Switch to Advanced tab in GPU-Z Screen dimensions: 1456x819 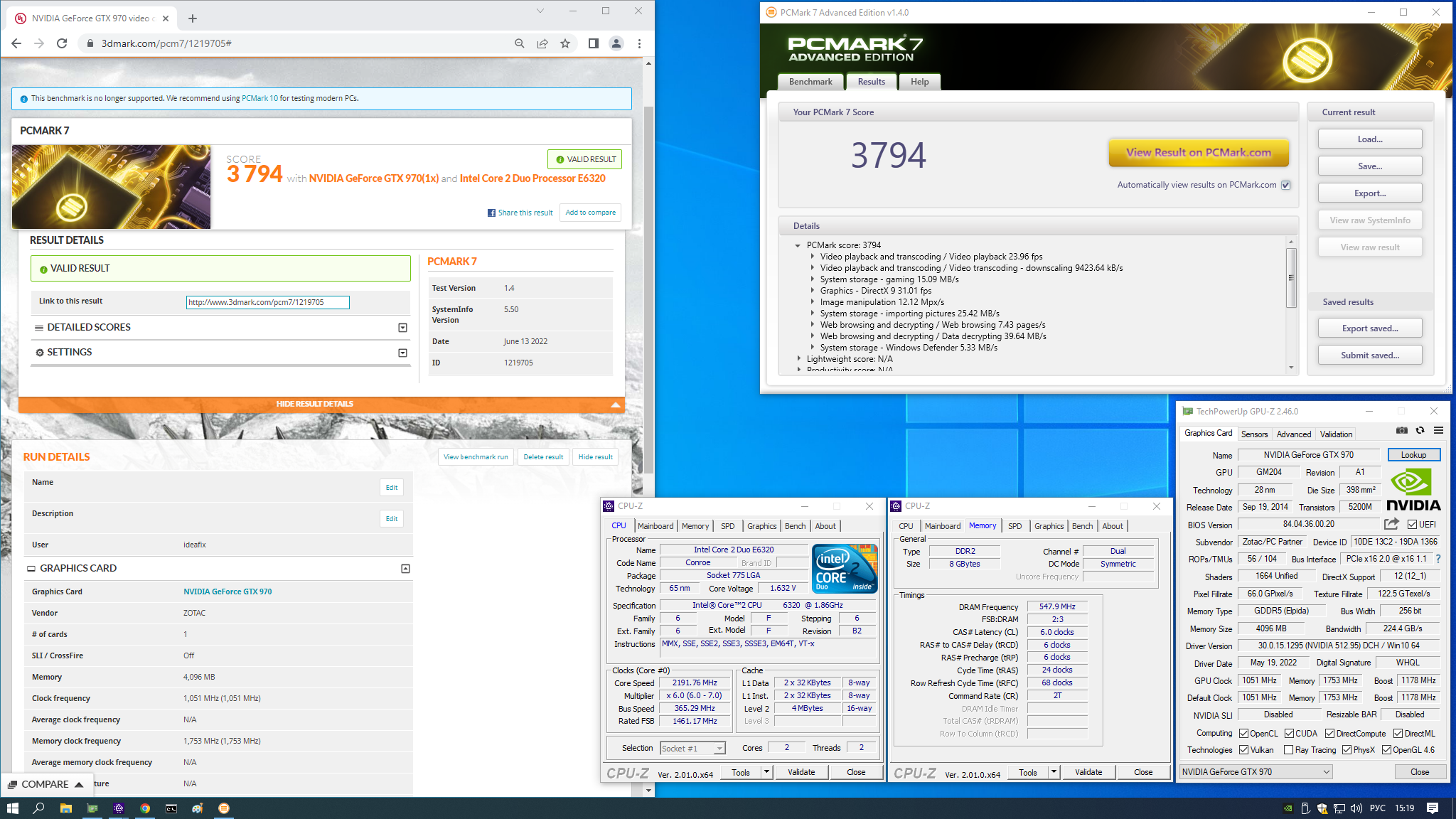[1293, 434]
